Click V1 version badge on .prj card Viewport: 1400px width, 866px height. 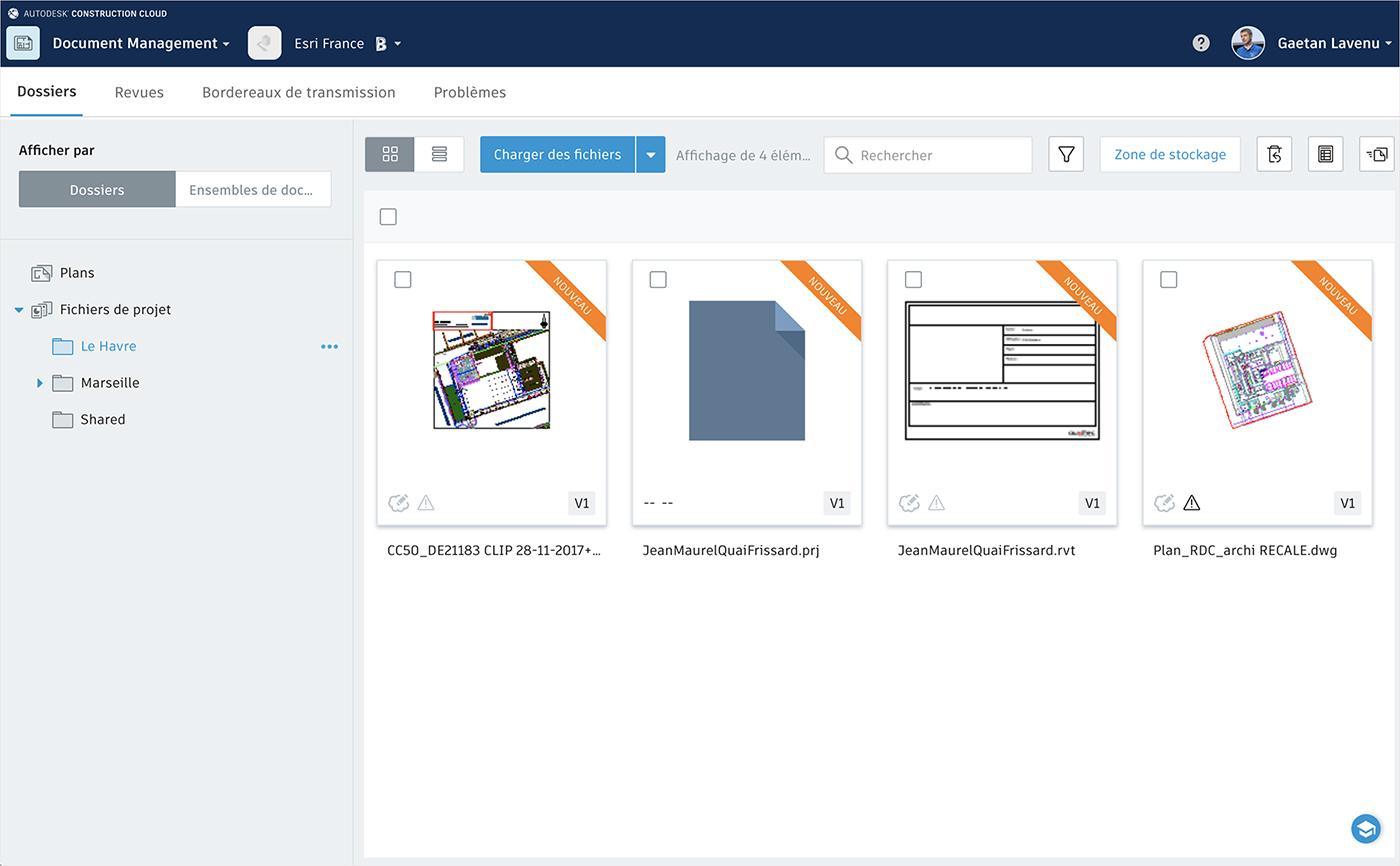[x=837, y=503]
